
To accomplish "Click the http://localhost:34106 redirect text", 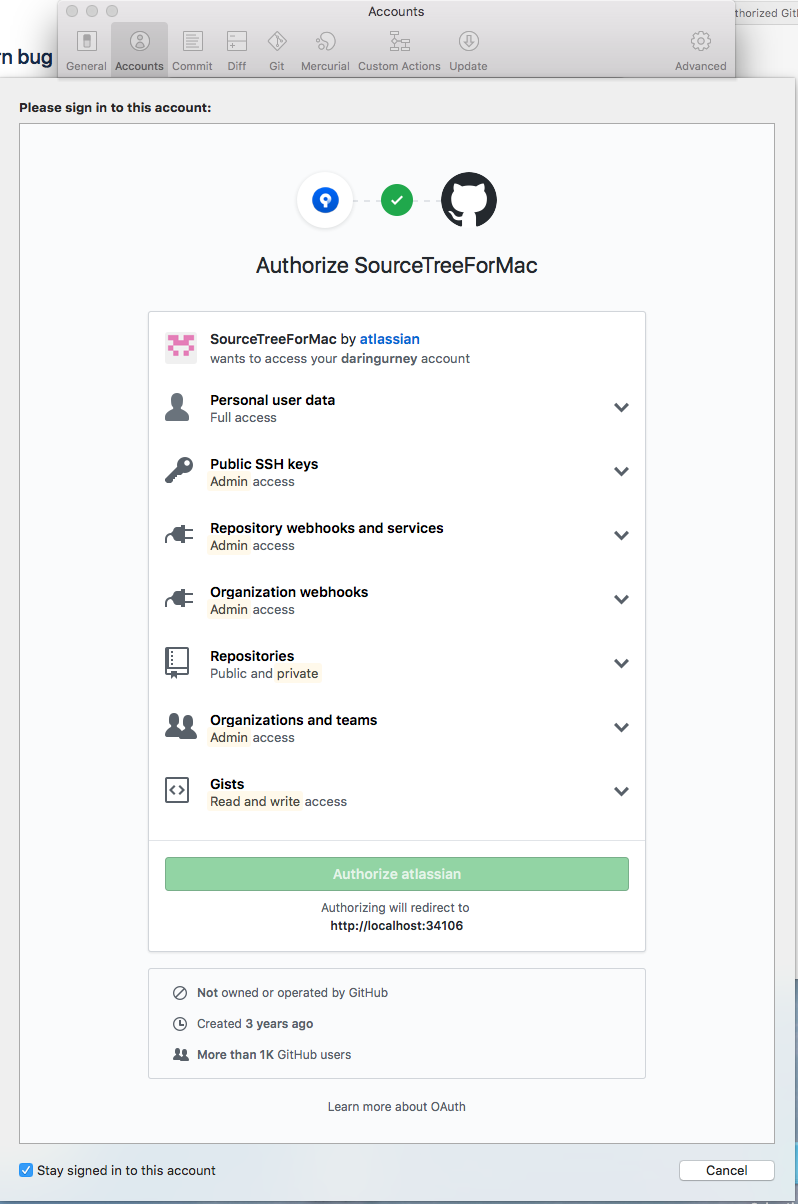I will [397, 926].
